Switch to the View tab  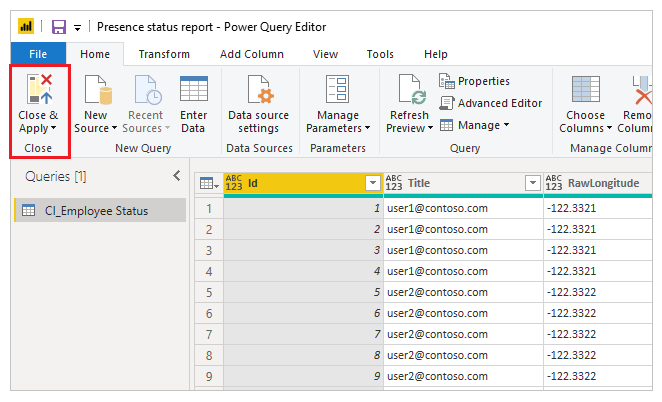[x=326, y=54]
